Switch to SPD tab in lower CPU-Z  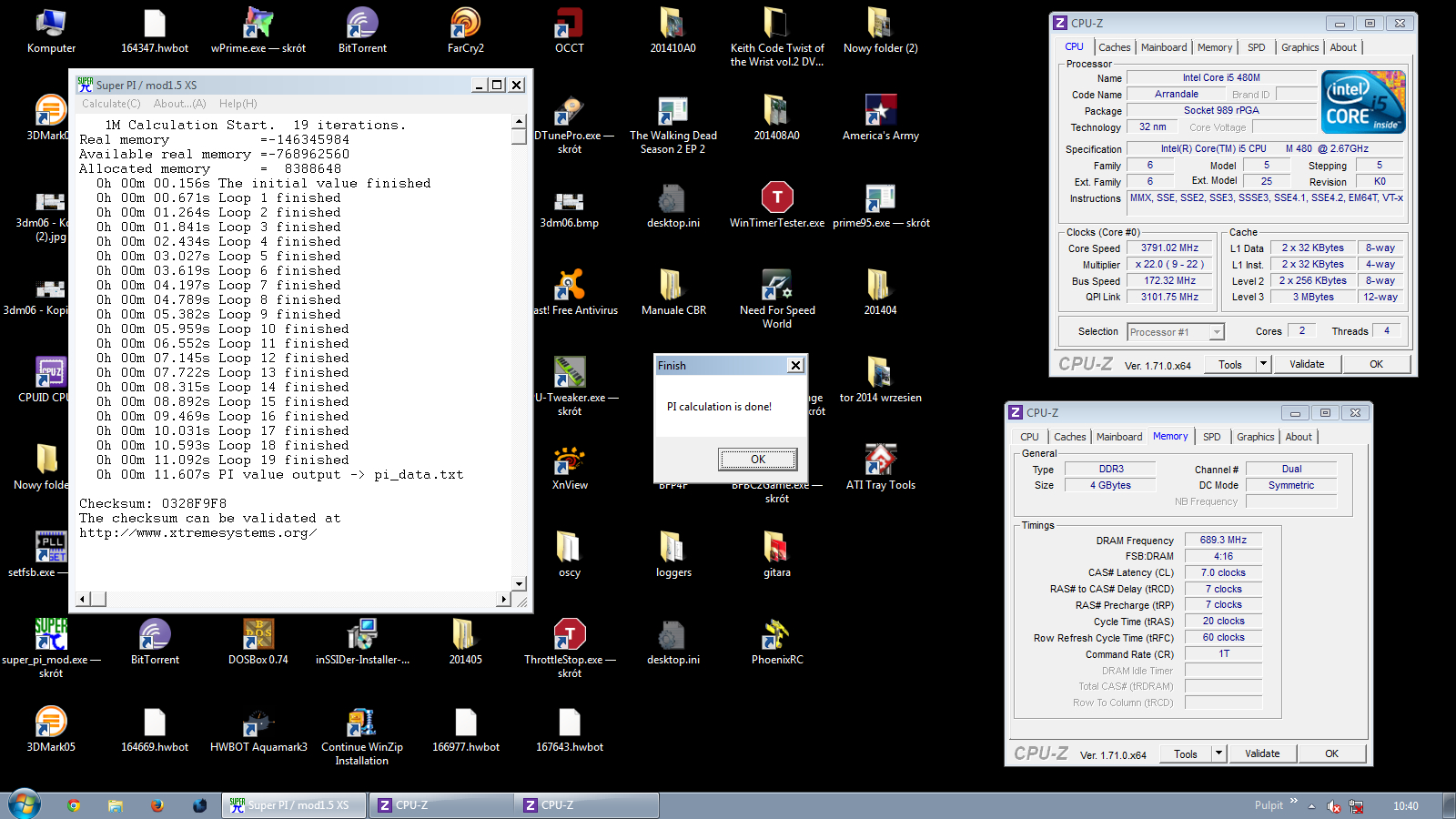1211,437
